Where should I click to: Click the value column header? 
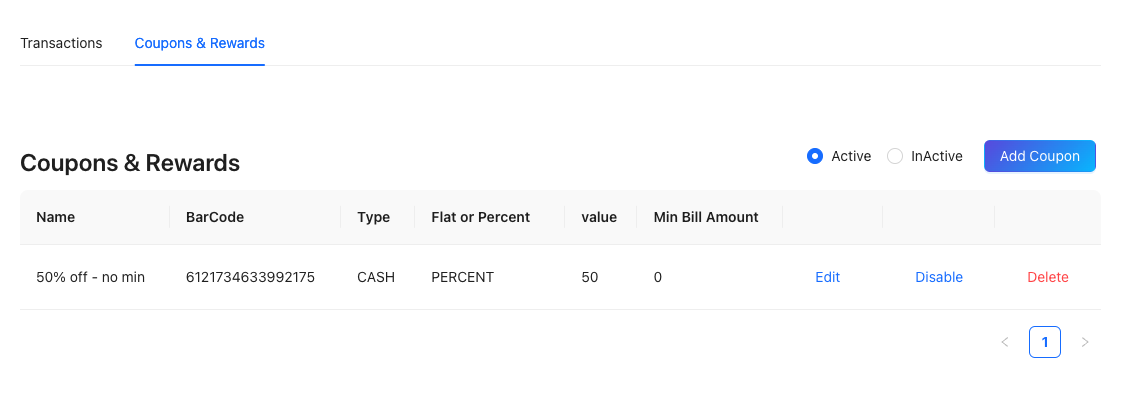599,217
